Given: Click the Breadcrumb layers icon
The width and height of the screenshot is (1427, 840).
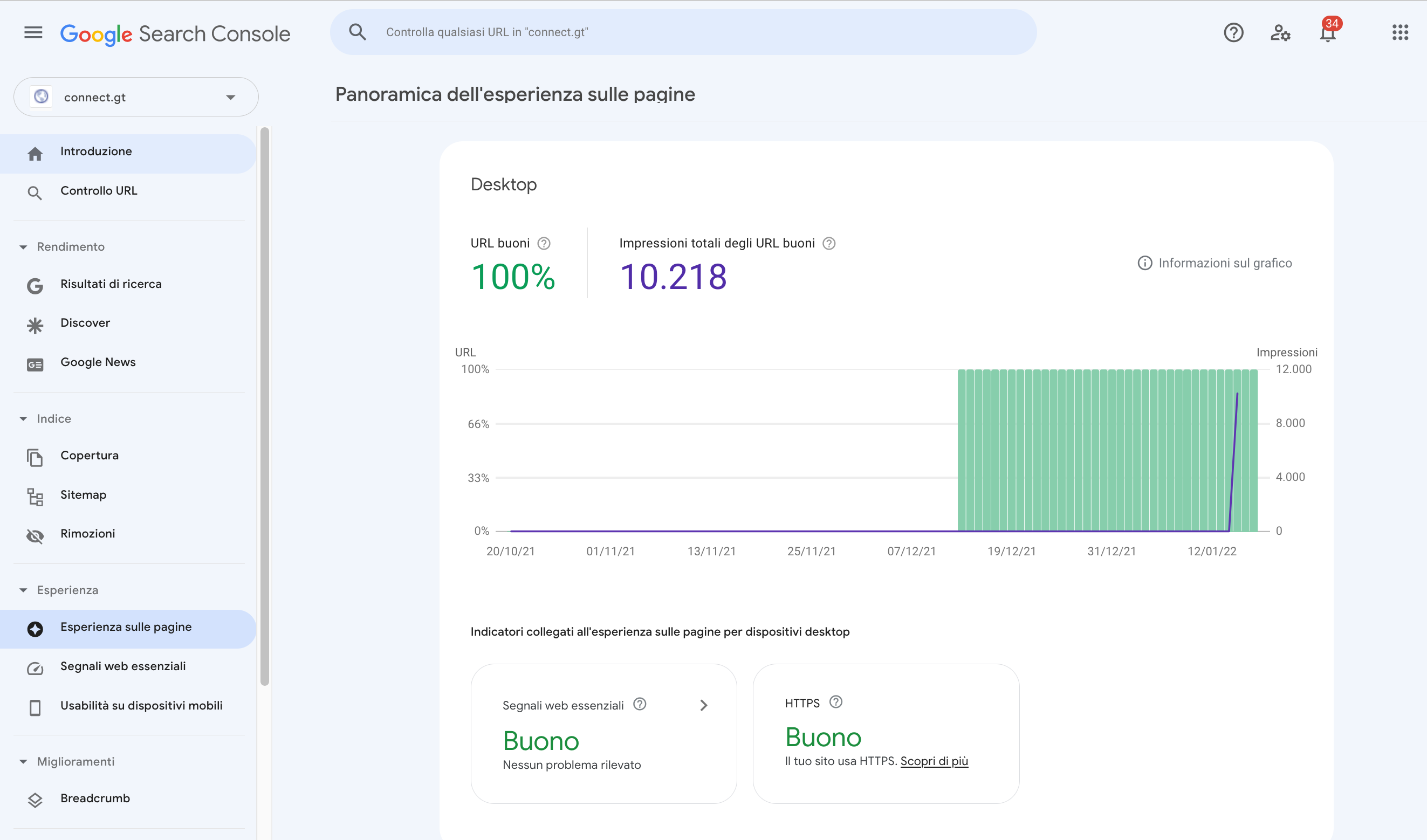Looking at the screenshot, I should coord(35,800).
